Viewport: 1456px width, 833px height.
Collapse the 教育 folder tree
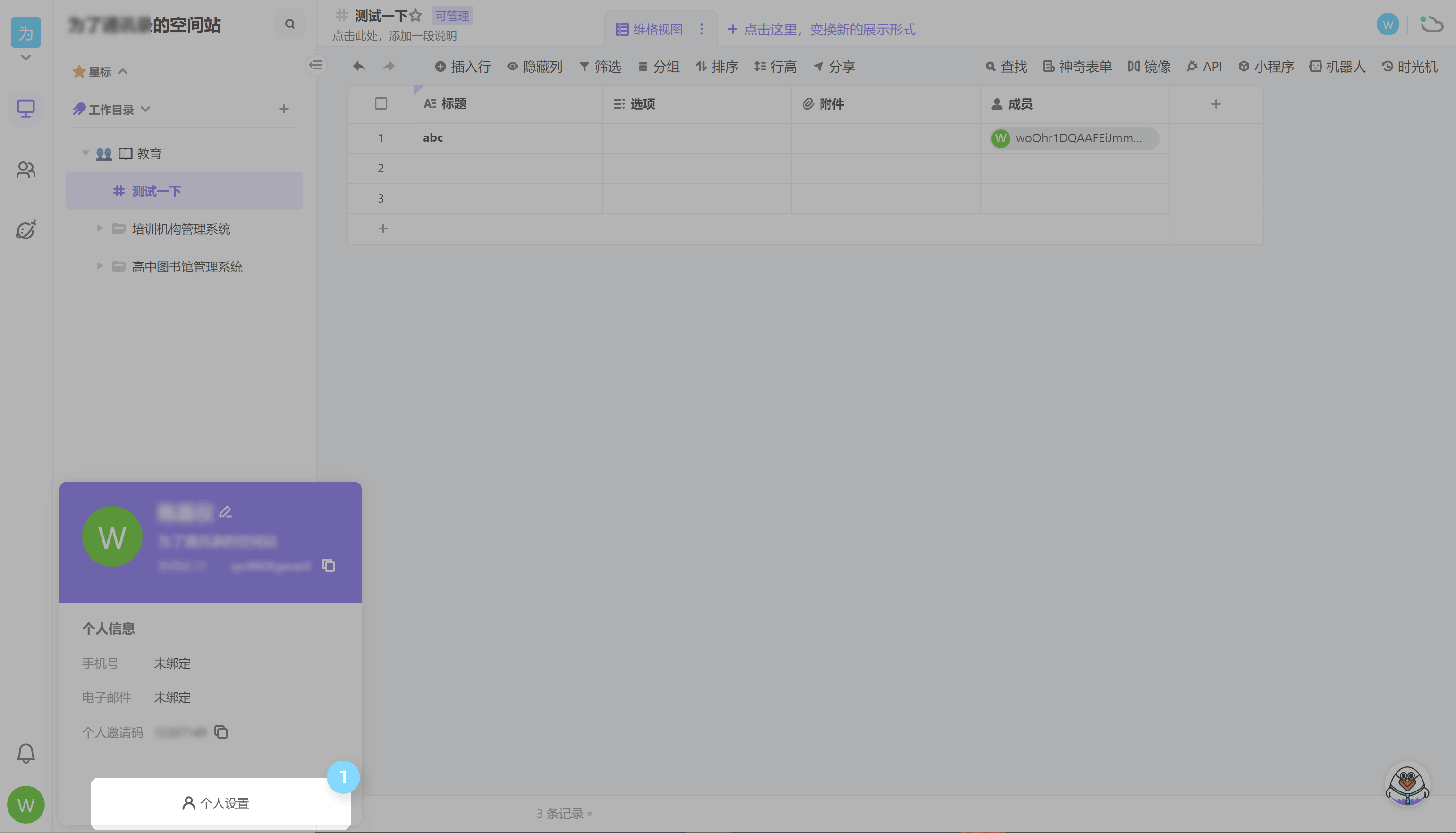point(85,153)
